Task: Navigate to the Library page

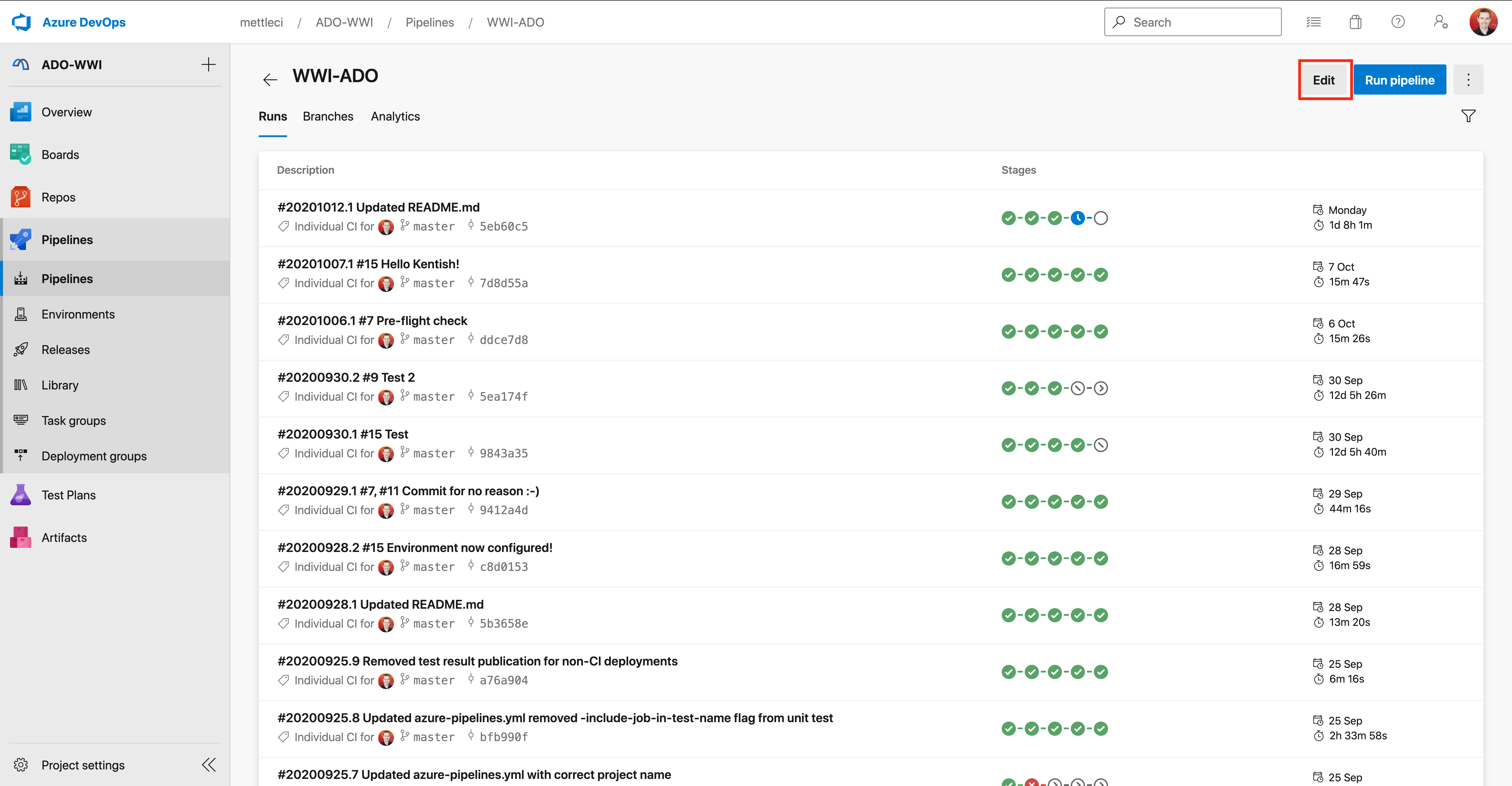Action: pyautogui.click(x=60, y=385)
